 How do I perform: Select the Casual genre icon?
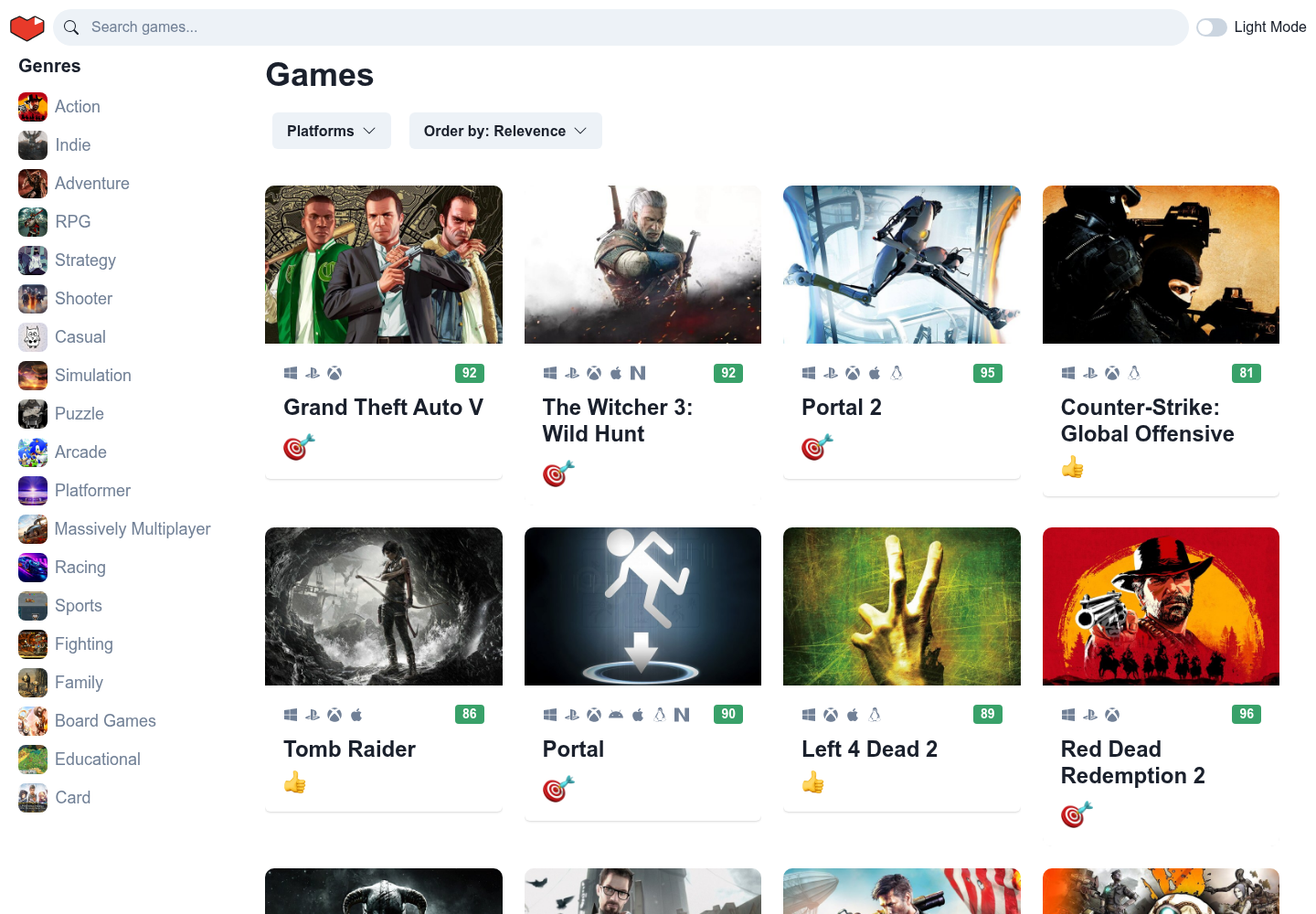(x=33, y=337)
